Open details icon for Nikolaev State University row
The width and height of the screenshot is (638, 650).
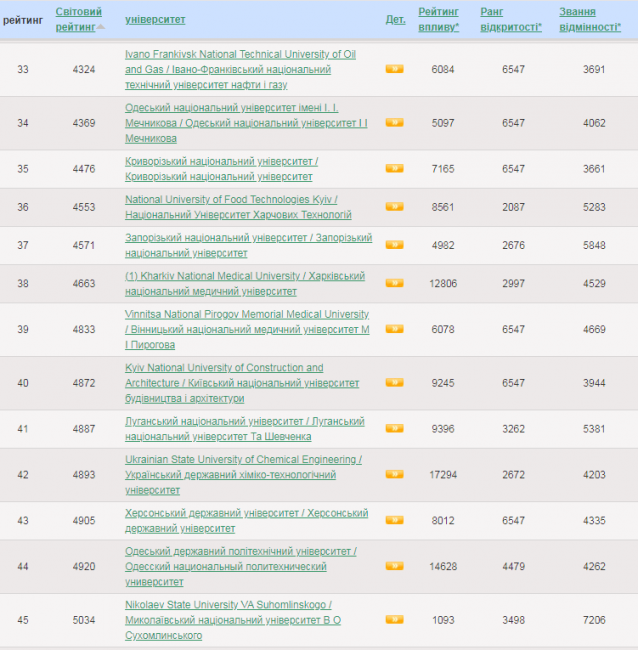[394, 620]
